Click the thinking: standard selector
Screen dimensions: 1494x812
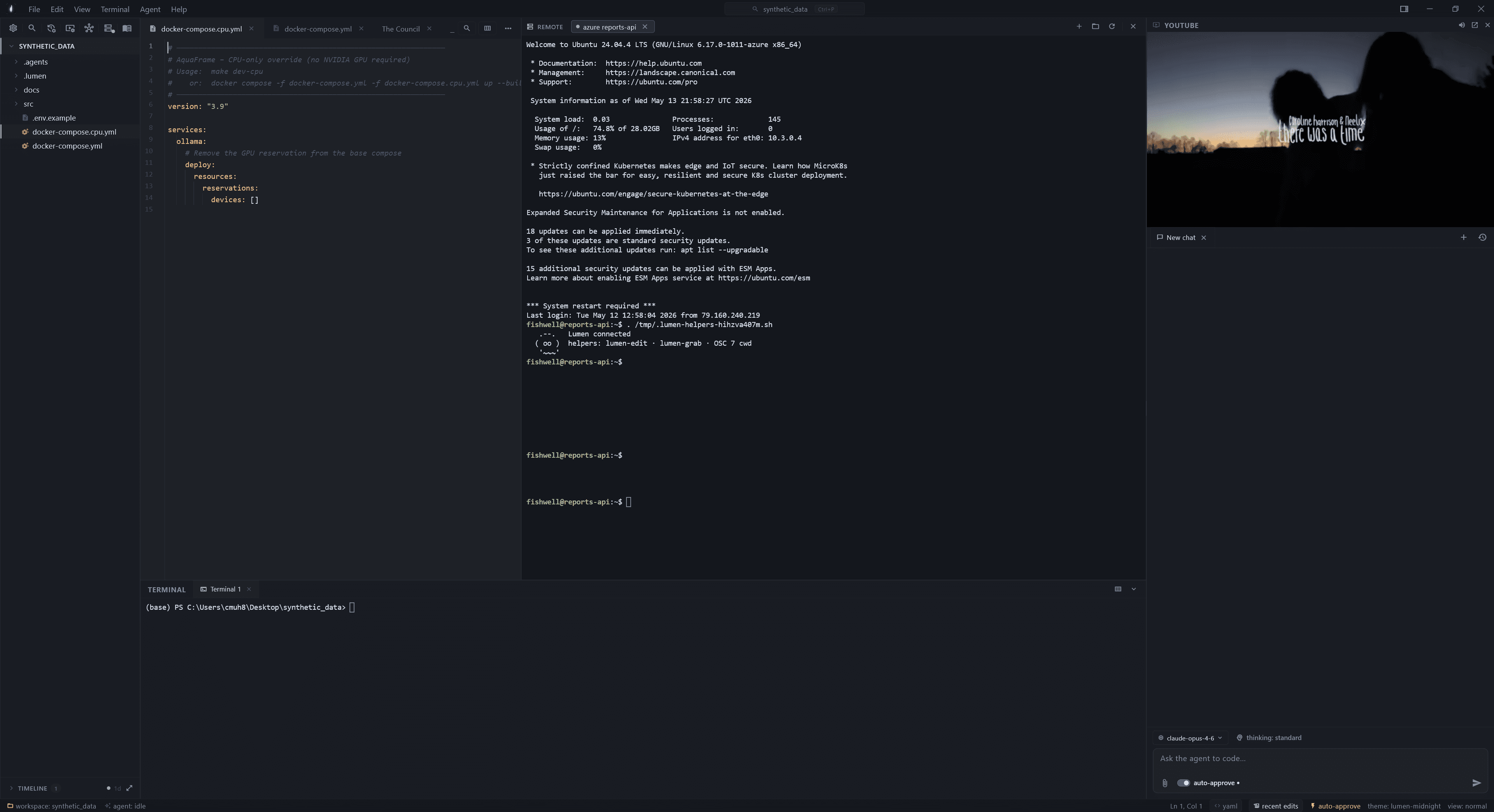1268,738
